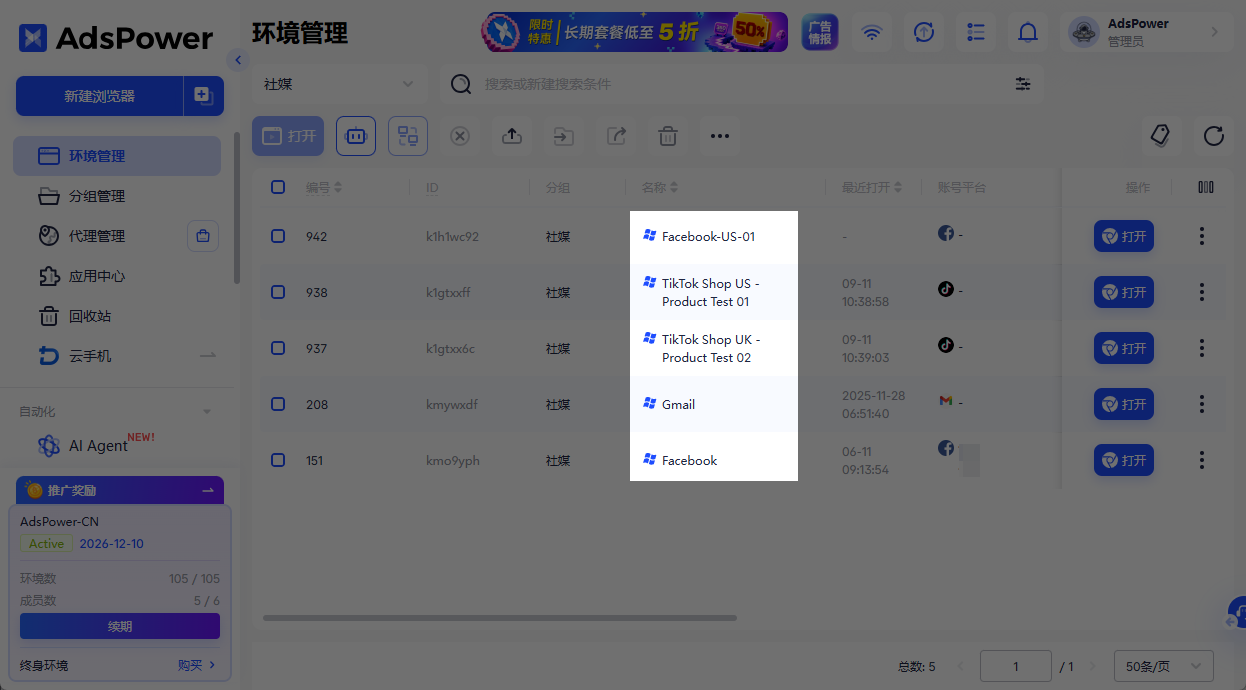
Task: Collapse the sidebar with arrow handle
Action: (238, 60)
